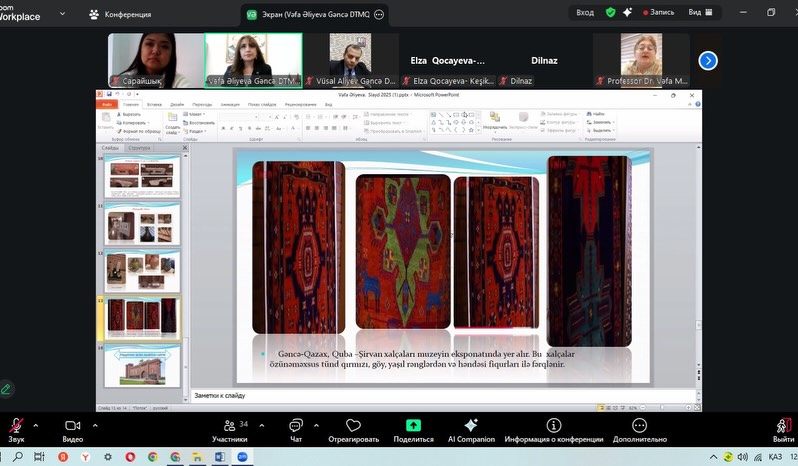Click the green Поделиться share screen icon
Viewport: 798px width, 466px height.
click(413, 427)
